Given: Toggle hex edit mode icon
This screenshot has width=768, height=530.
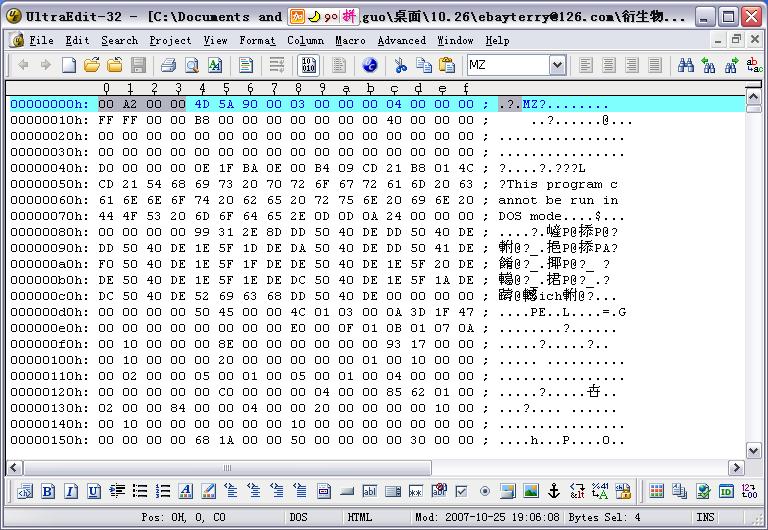Looking at the screenshot, I should coord(309,65).
